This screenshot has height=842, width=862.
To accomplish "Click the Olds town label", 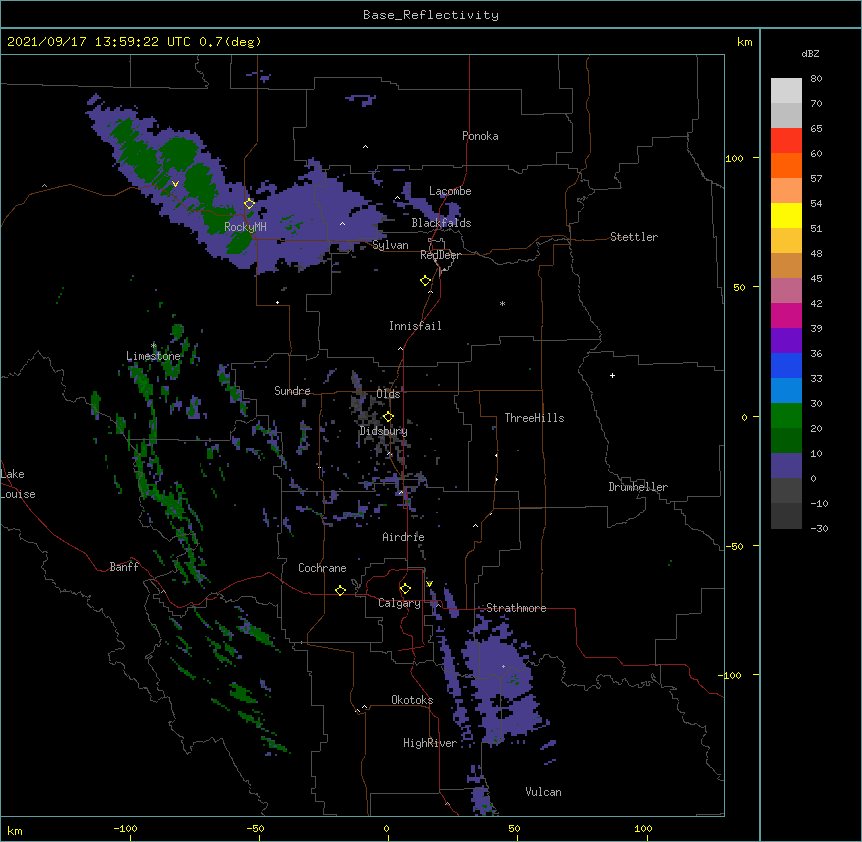I will pos(388,394).
